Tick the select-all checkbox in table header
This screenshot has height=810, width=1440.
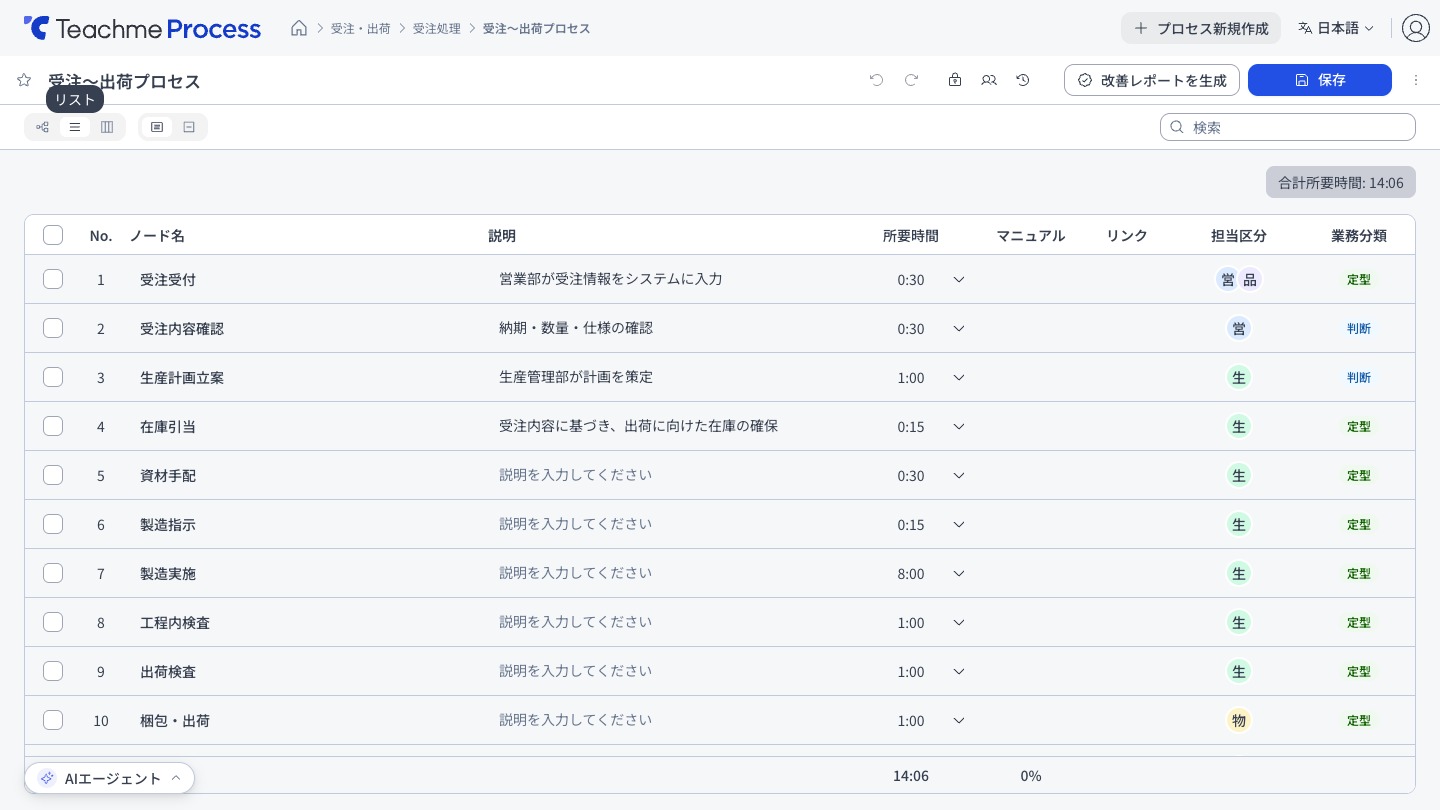(x=53, y=235)
